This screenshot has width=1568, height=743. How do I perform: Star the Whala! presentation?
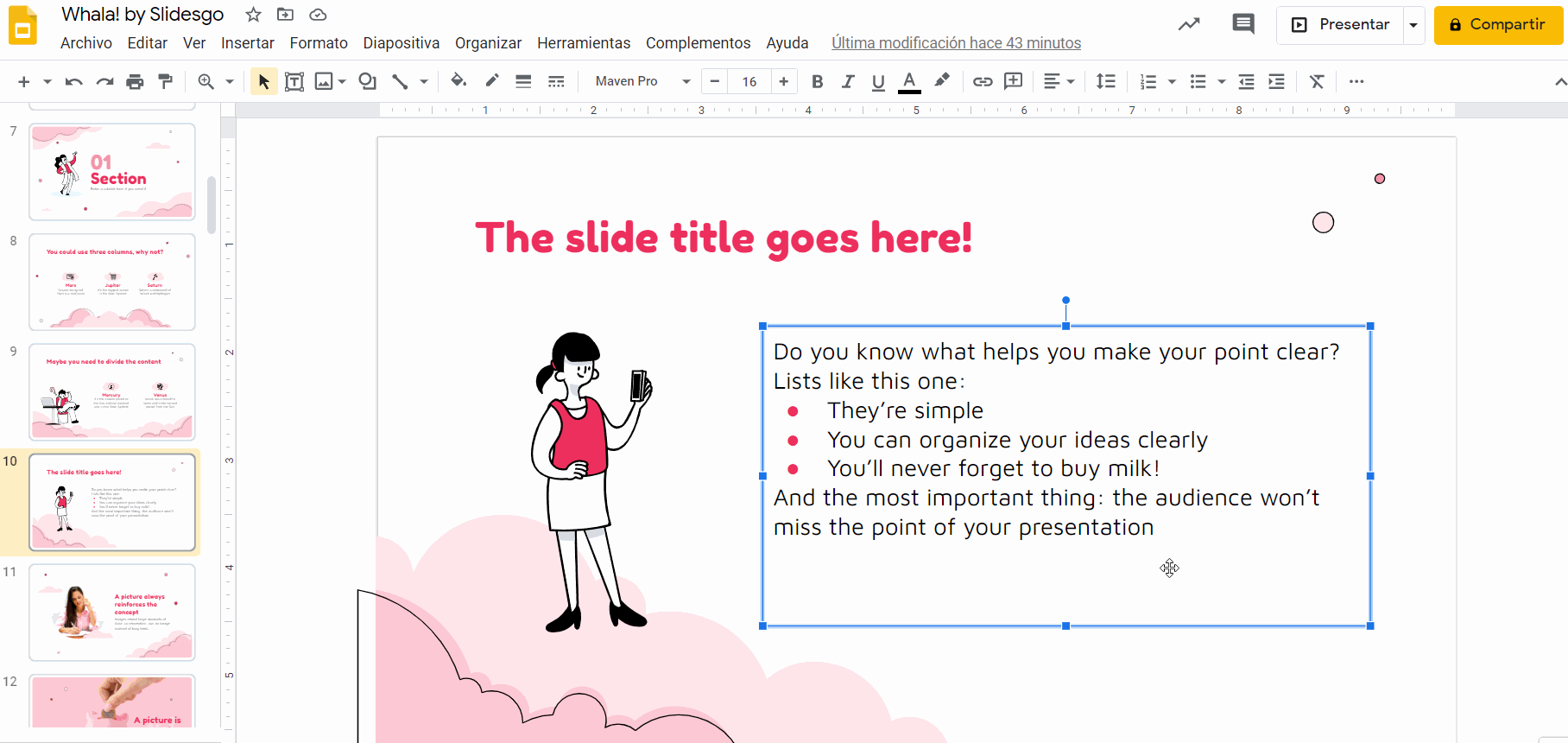click(x=253, y=15)
